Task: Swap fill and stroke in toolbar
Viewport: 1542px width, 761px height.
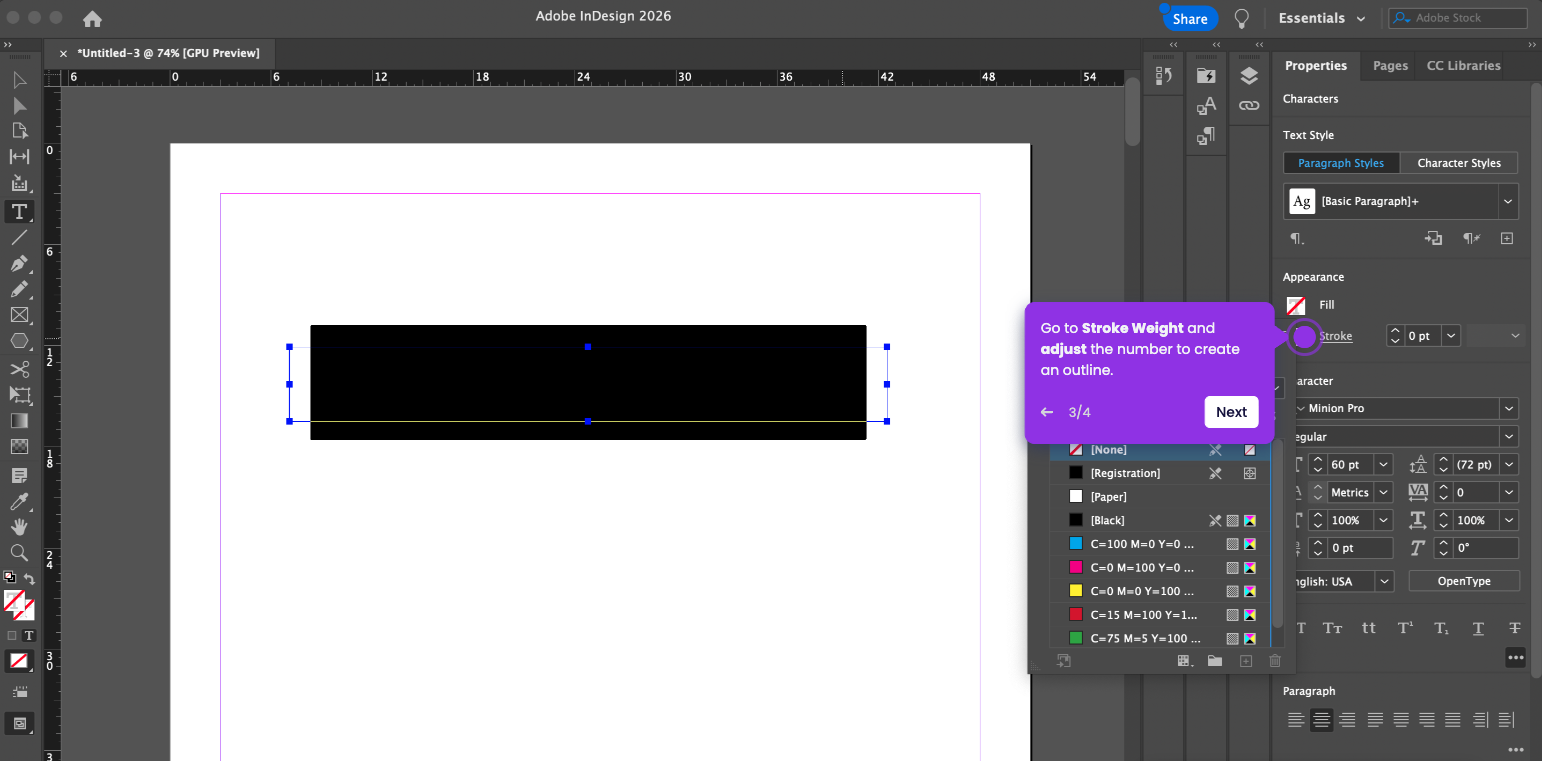Action: click(29, 579)
